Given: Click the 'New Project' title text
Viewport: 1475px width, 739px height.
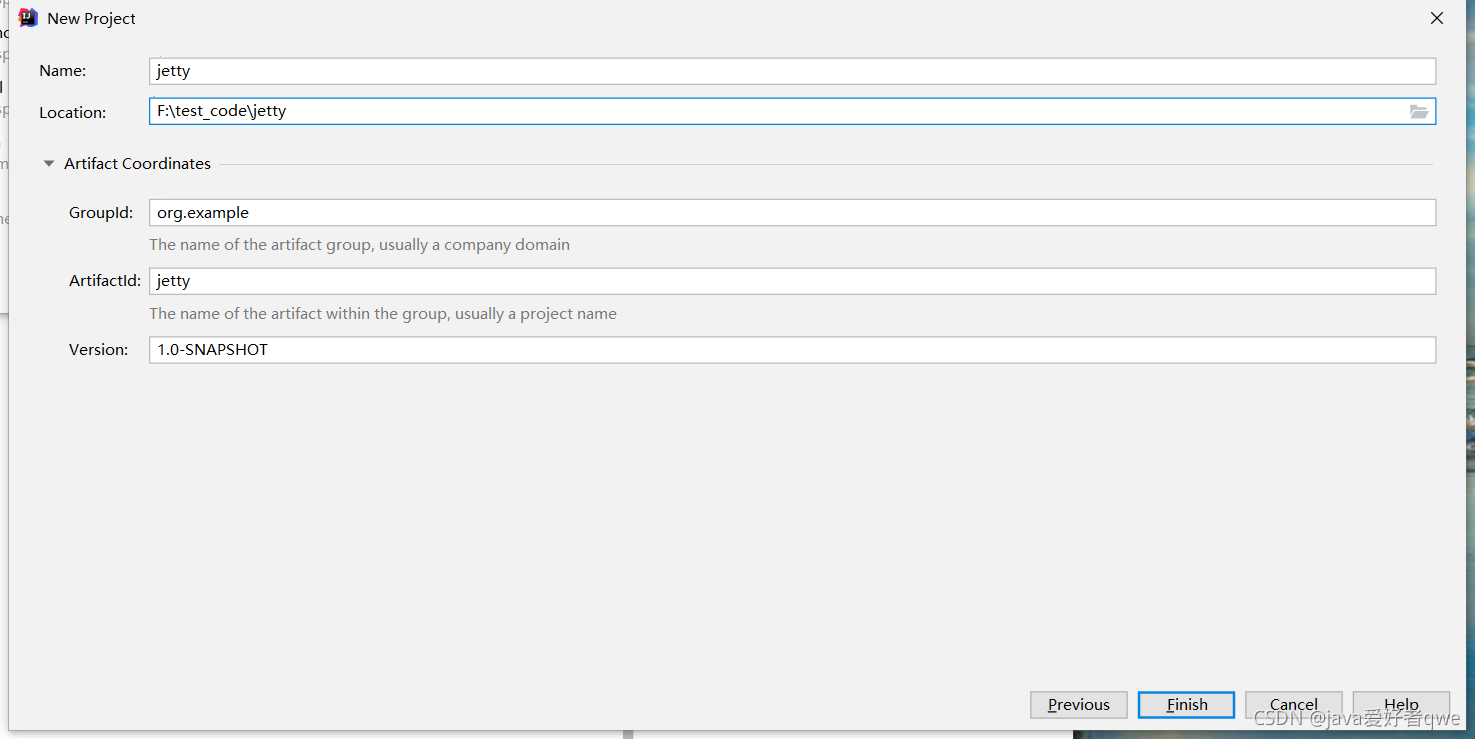Looking at the screenshot, I should (x=91, y=18).
